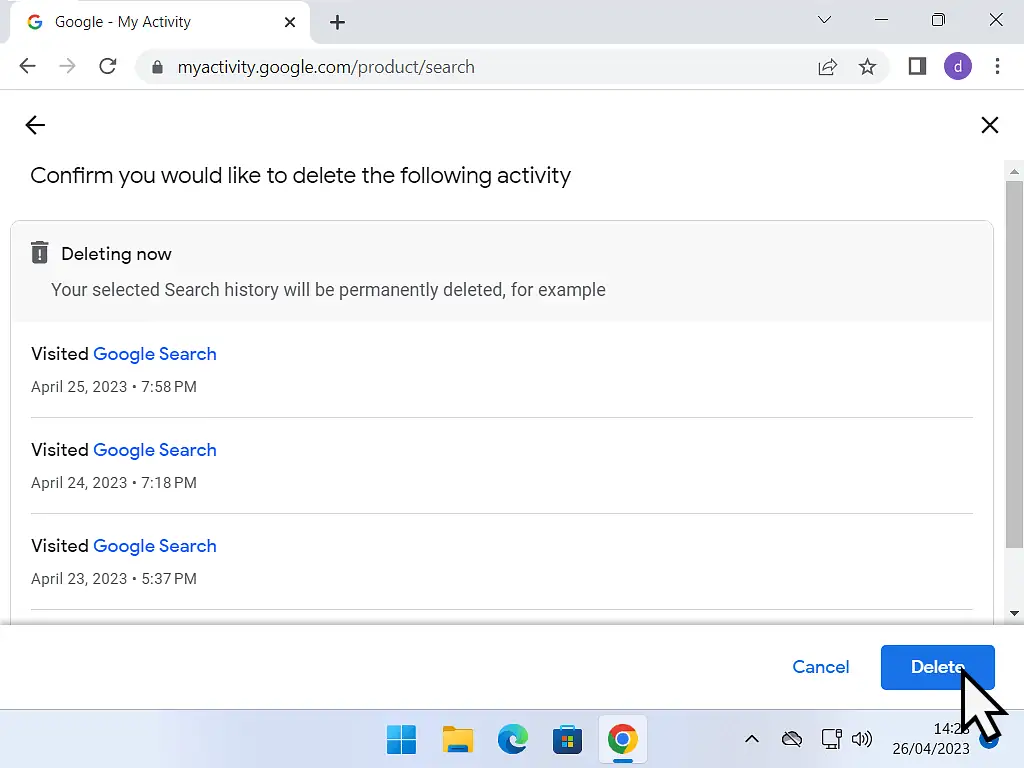
Task: Adjust the system volume control in the tray
Action: pos(862,739)
